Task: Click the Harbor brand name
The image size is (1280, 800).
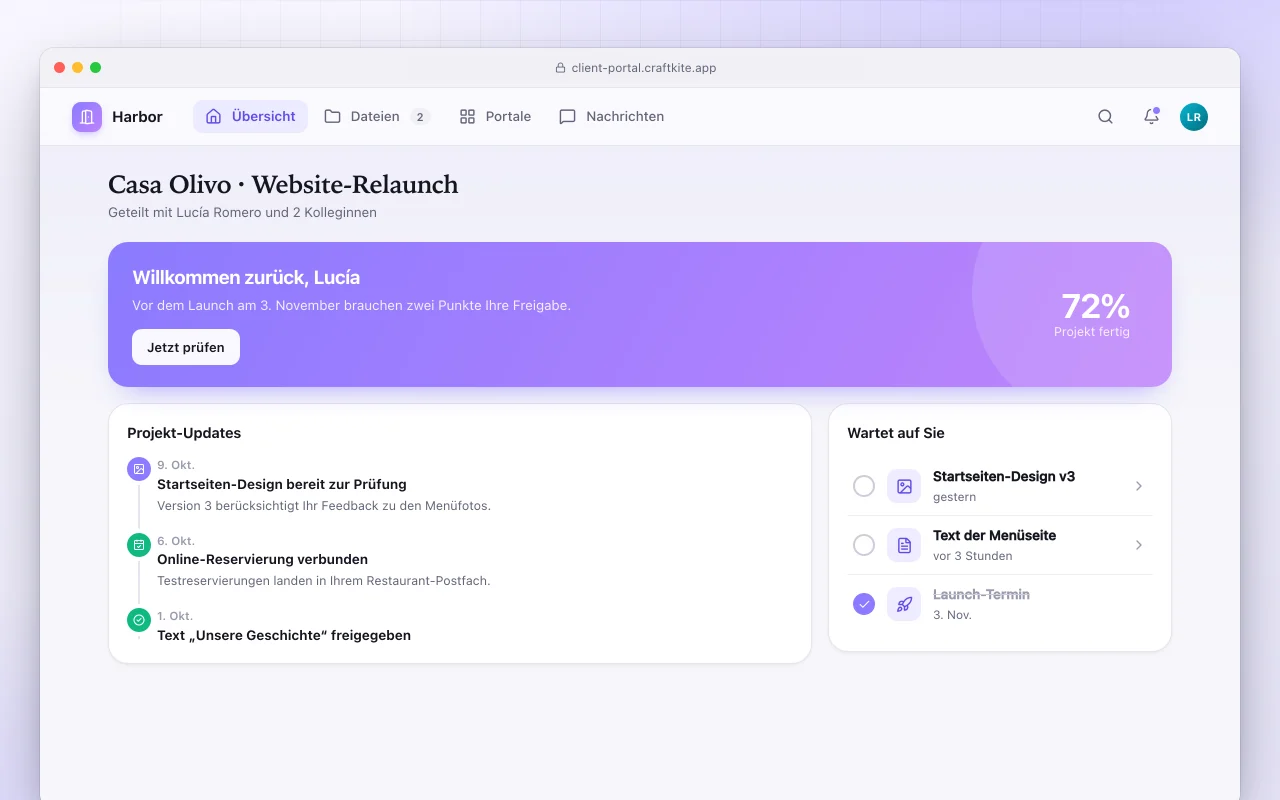Action: 137,117
